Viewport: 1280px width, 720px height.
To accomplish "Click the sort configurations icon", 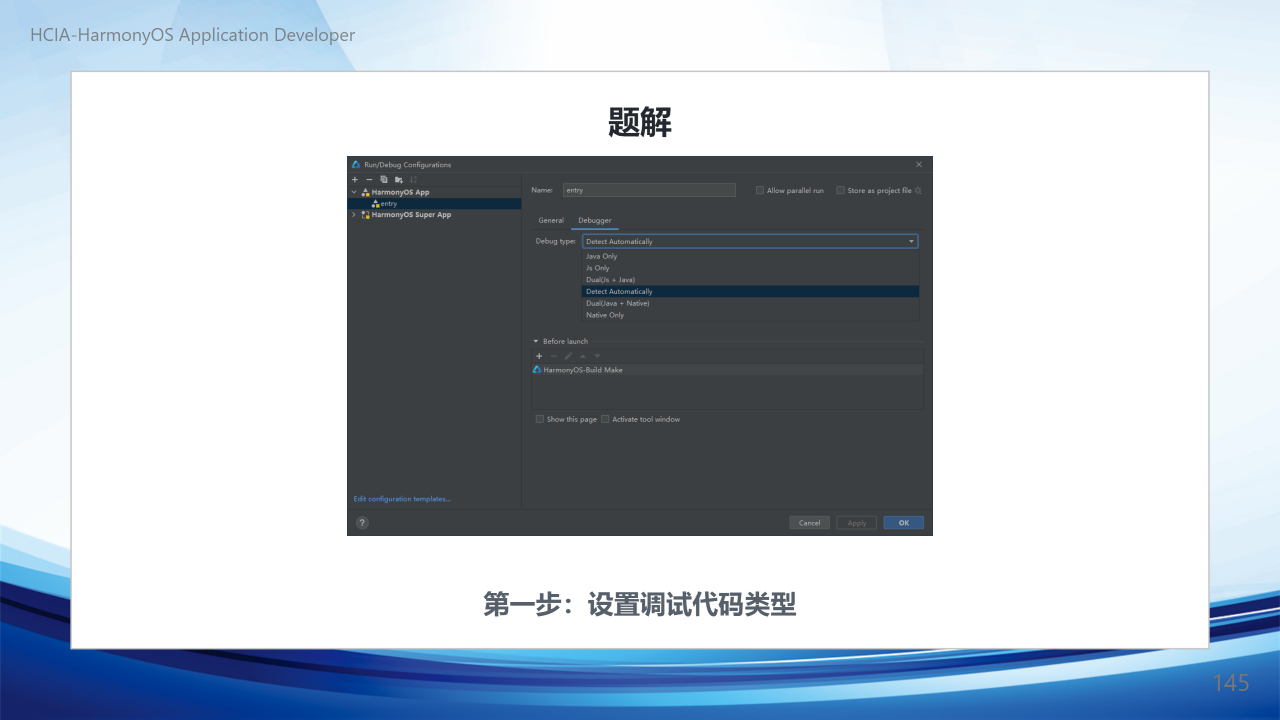I will [413, 179].
